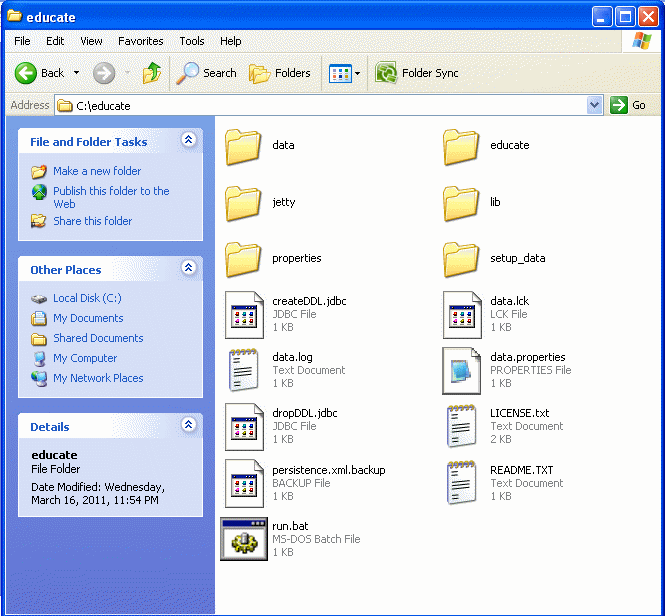
Task: Select the createDDL.jdbc file icon
Action: pyautogui.click(x=243, y=314)
